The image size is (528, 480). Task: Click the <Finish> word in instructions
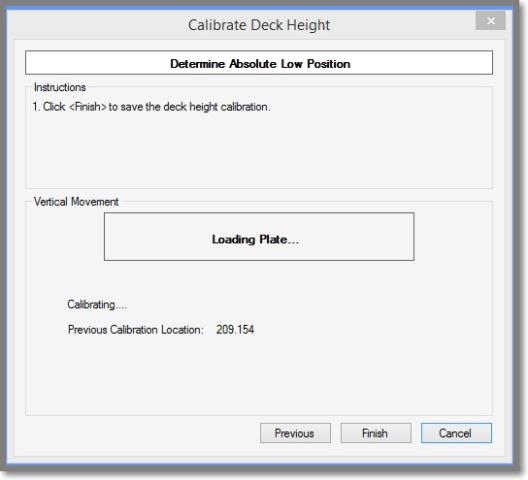point(88,107)
